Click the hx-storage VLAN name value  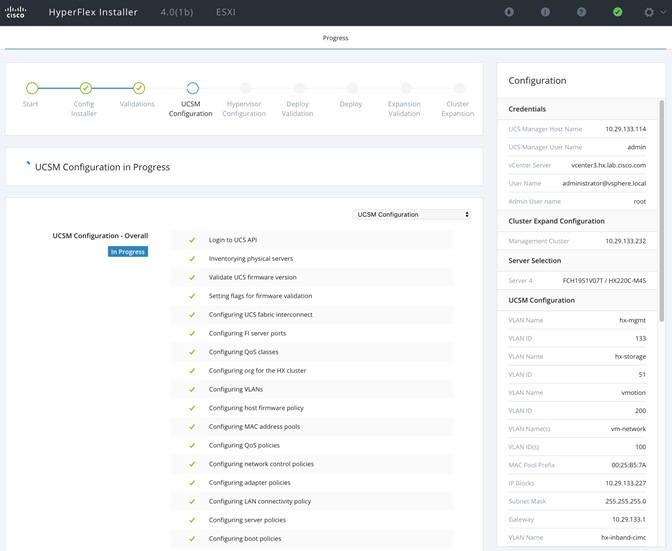[630, 356]
